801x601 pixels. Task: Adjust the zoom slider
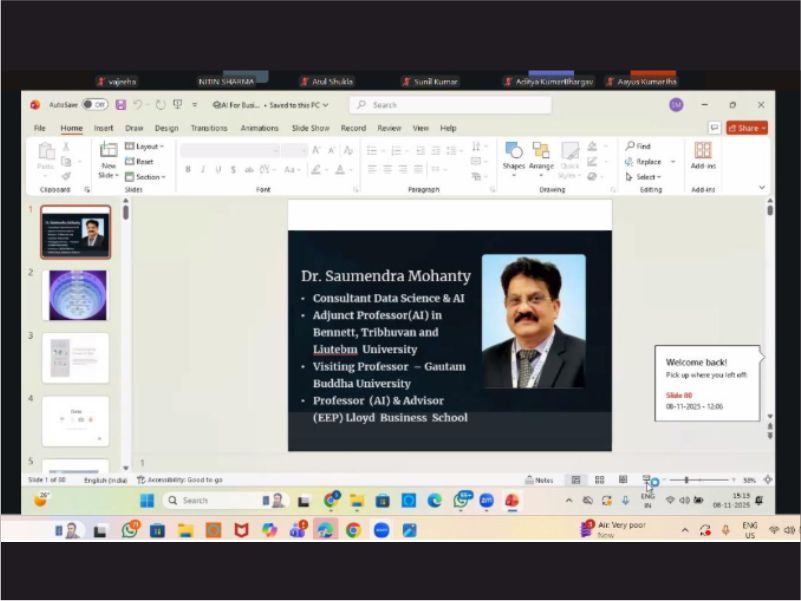tap(686, 480)
